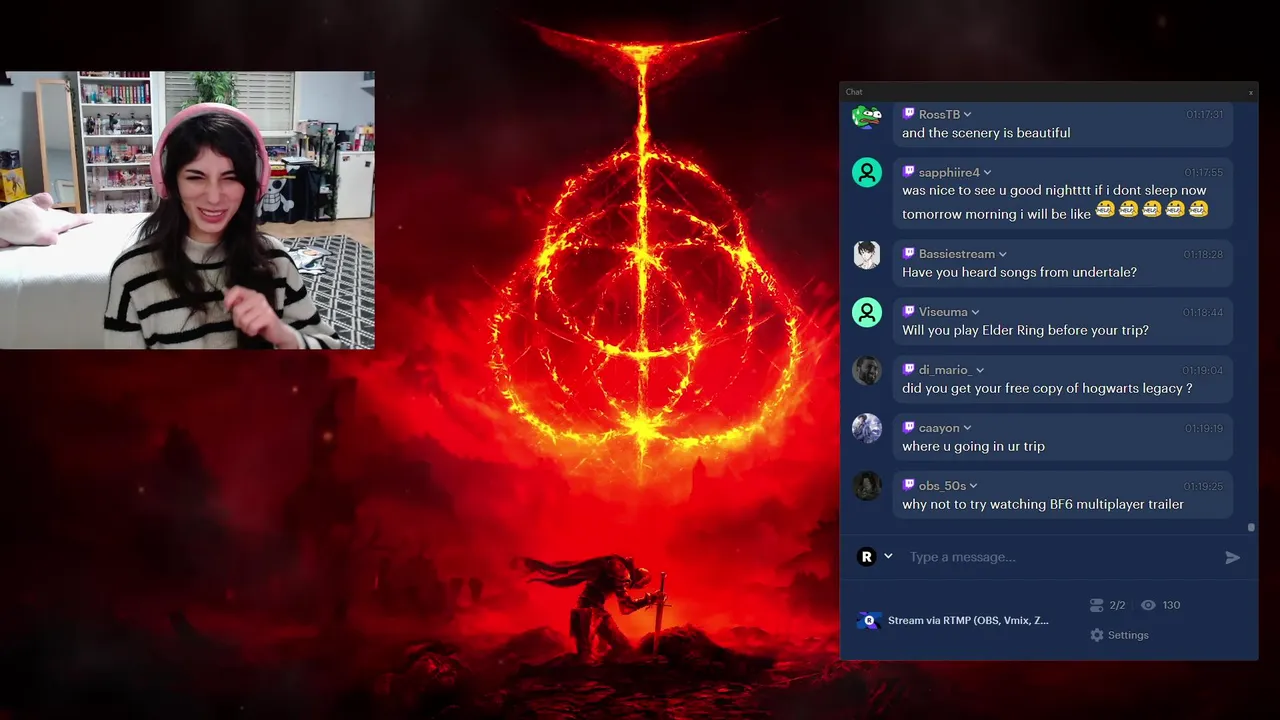Click username sapphiire4
Image resolution: width=1280 pixels, height=720 pixels.
click(x=949, y=172)
